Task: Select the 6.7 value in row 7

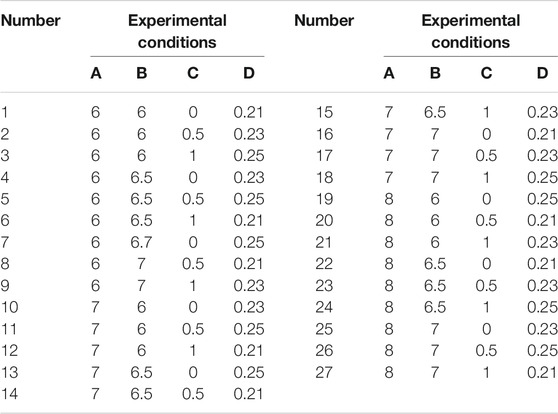Action: tap(141, 242)
